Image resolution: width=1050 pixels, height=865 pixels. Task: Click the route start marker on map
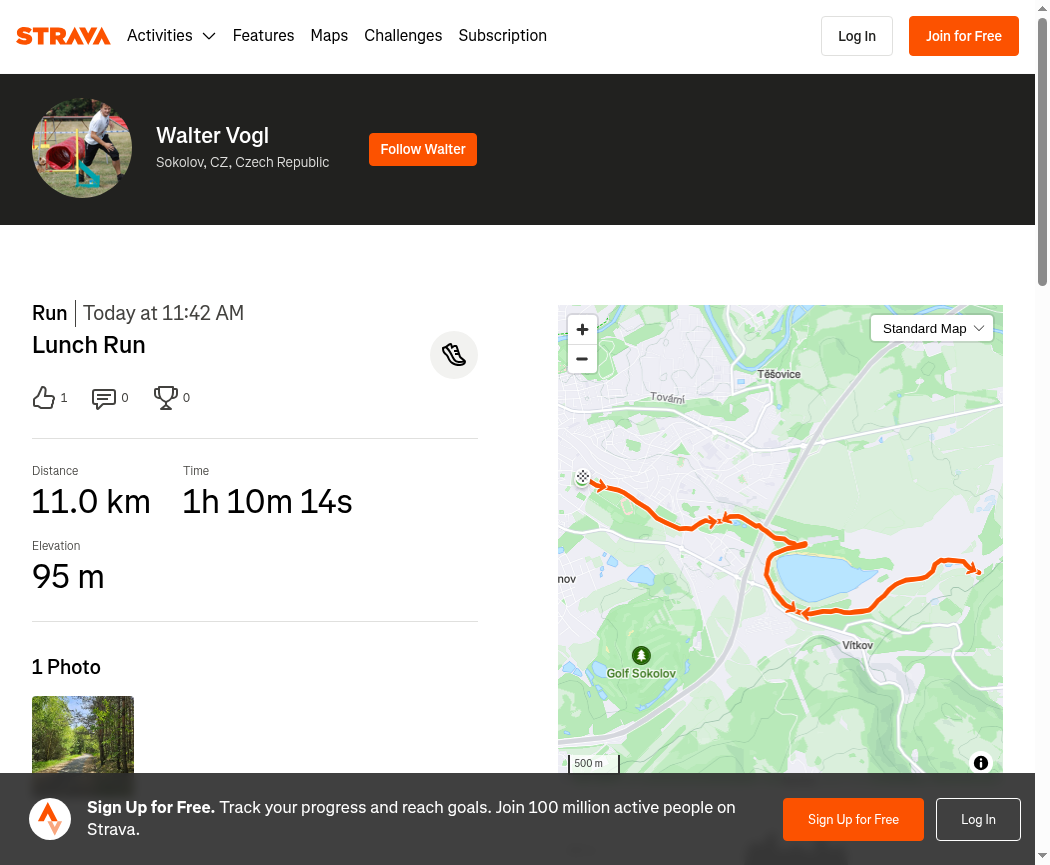583,477
